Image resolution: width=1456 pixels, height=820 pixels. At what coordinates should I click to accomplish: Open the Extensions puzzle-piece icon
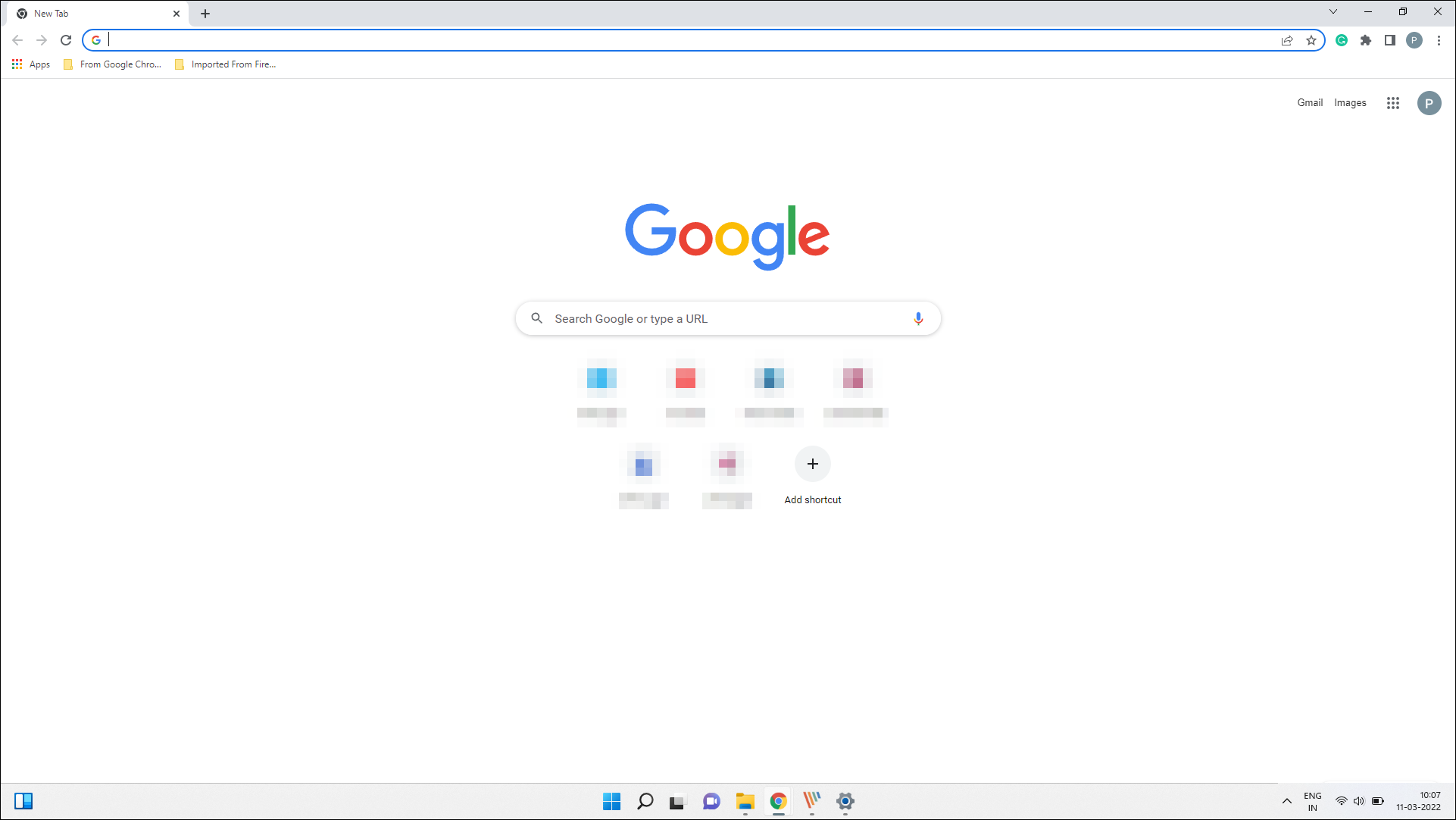(x=1366, y=40)
